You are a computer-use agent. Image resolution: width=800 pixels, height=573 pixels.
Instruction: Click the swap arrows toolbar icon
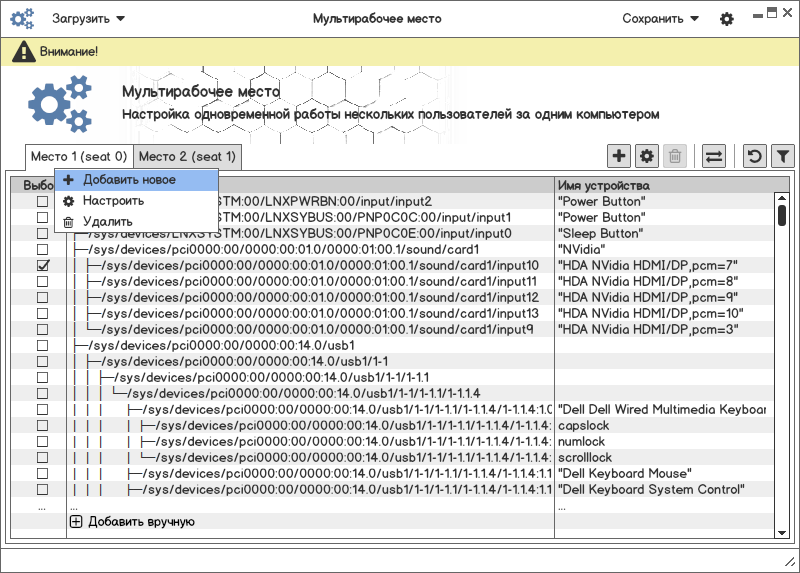point(714,156)
